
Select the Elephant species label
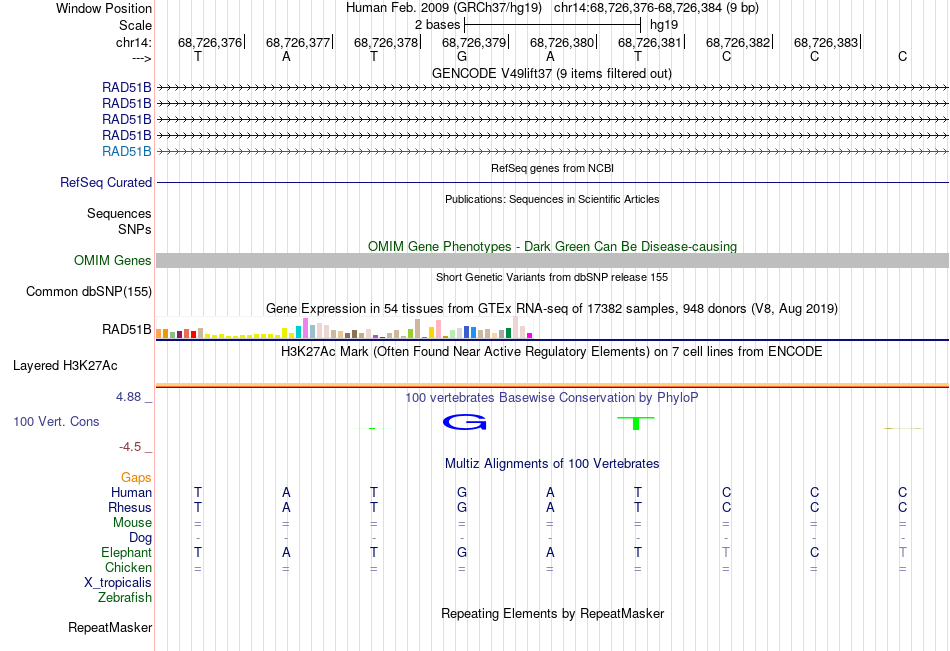[x=126, y=552]
